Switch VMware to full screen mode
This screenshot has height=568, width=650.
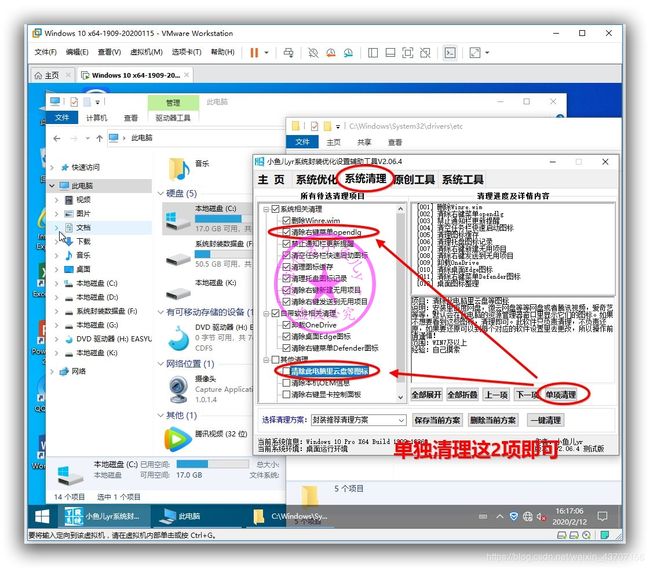[407, 53]
